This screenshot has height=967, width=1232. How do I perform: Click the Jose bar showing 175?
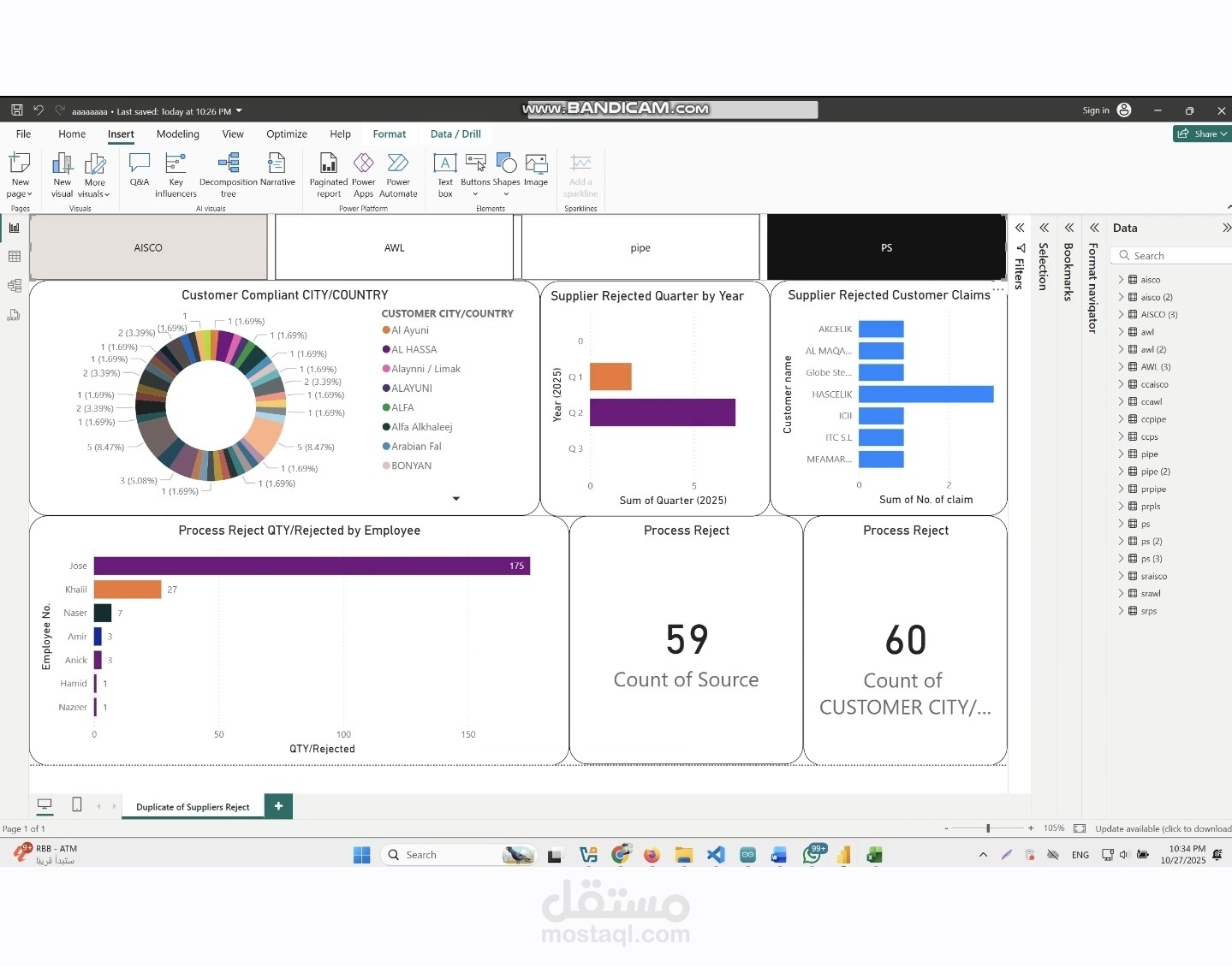pos(312,566)
